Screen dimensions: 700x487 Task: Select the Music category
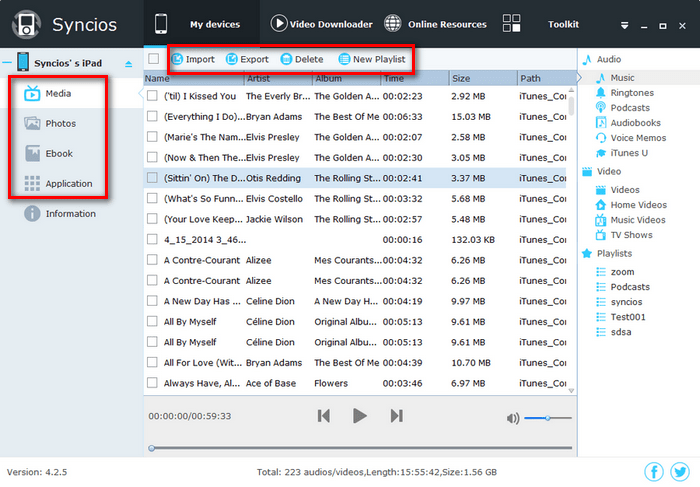click(622, 78)
